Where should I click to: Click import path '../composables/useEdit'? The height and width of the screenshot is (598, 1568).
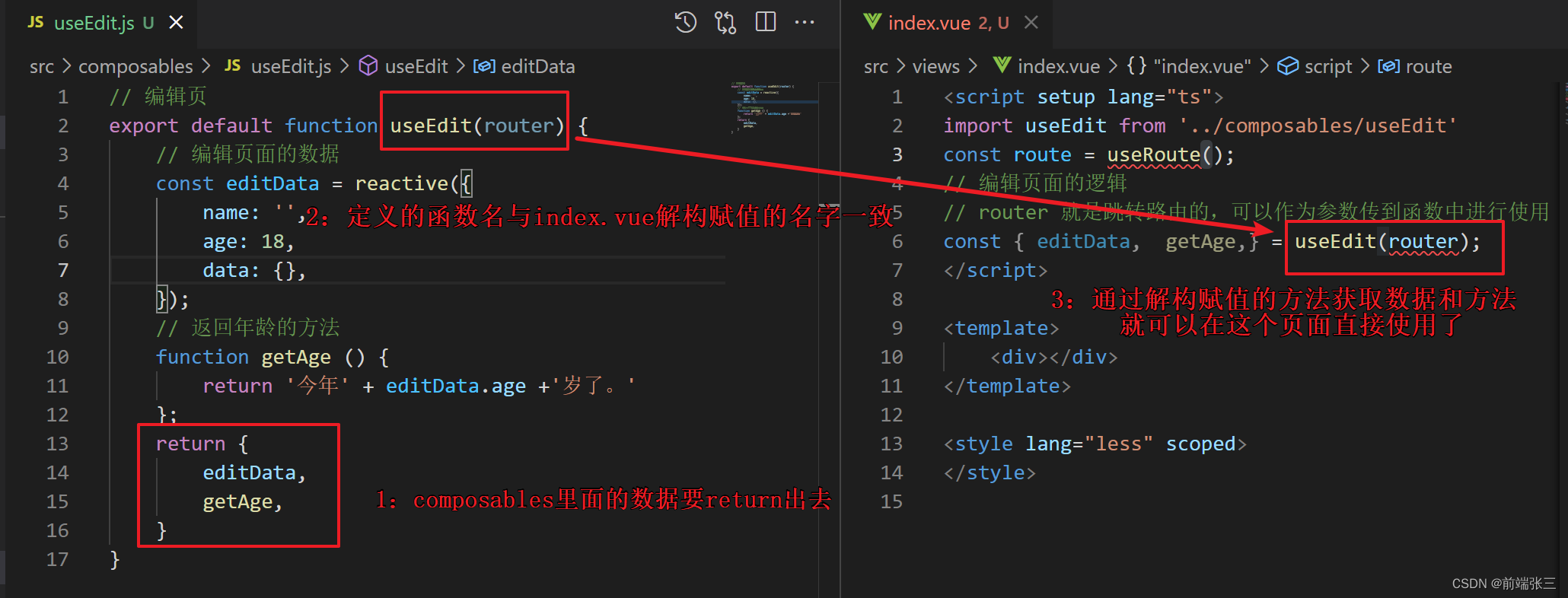(x=1318, y=126)
